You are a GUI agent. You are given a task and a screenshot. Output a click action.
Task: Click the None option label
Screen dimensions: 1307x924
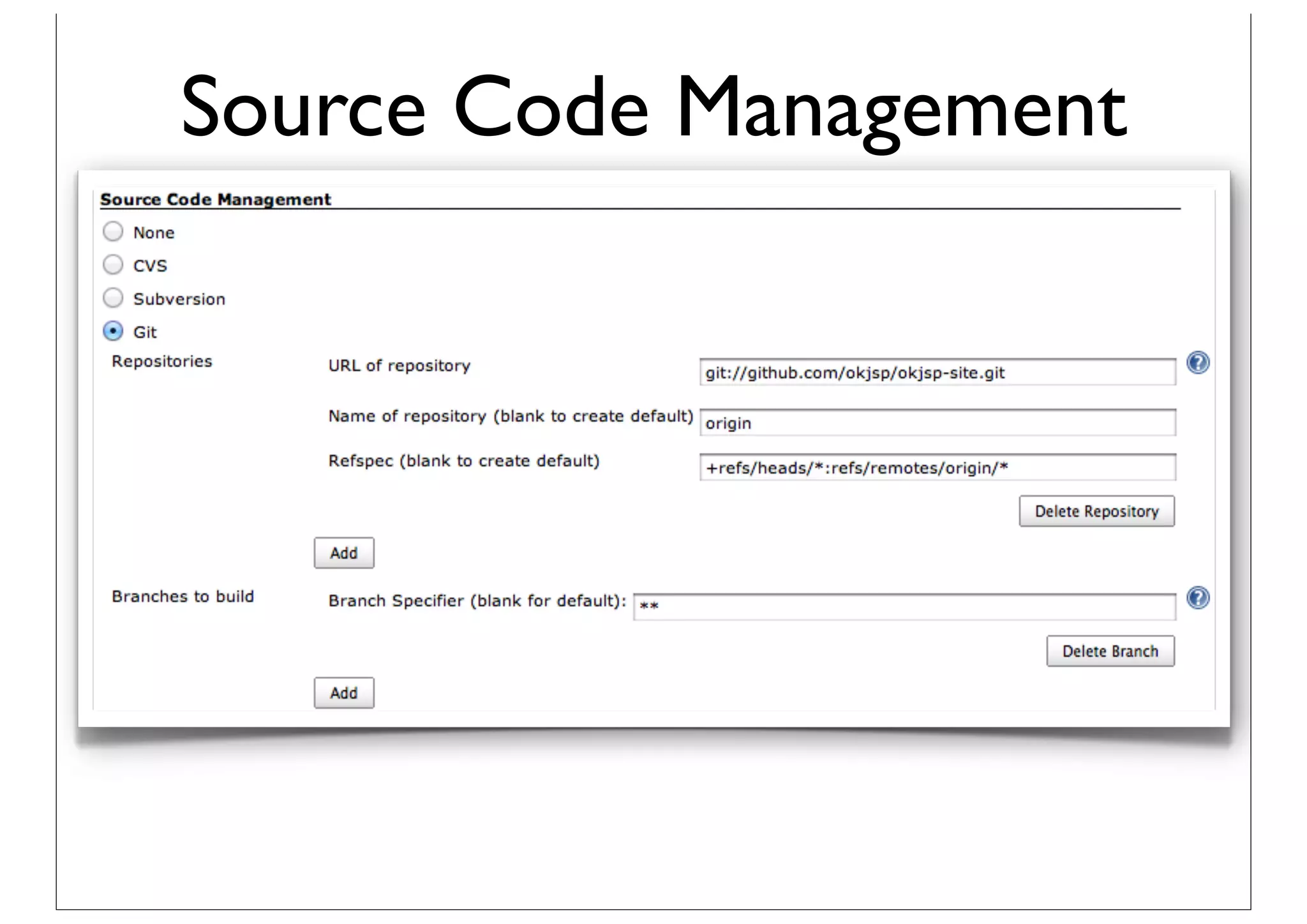coord(154,233)
